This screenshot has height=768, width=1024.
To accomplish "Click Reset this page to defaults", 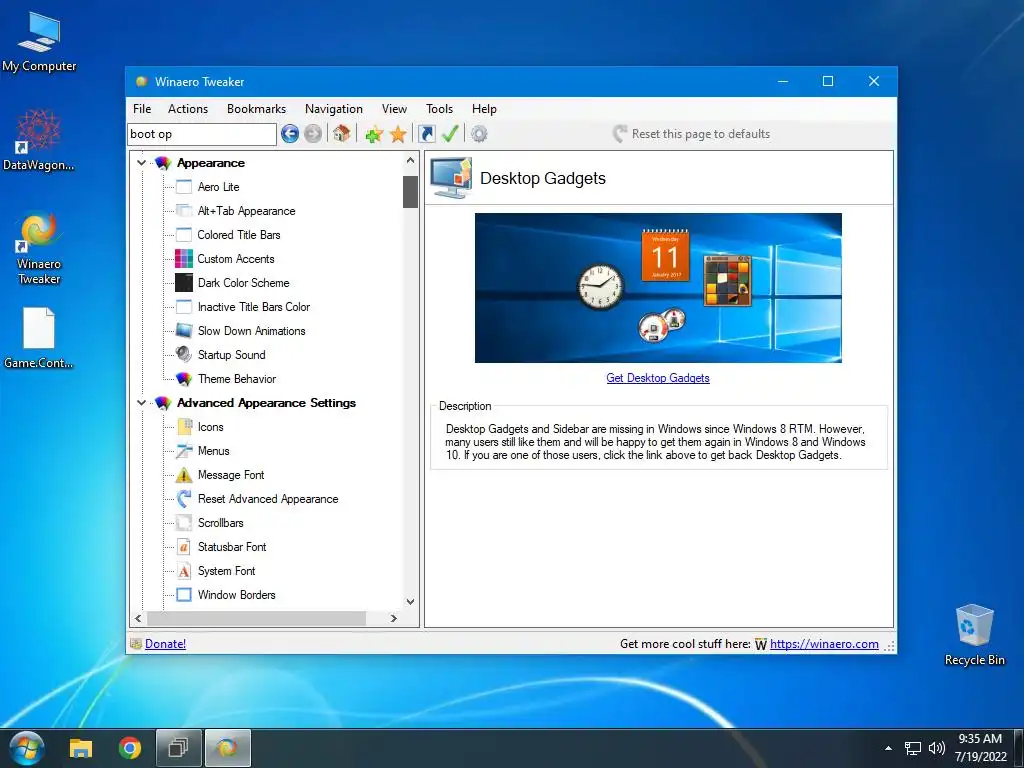I will coord(691,134).
